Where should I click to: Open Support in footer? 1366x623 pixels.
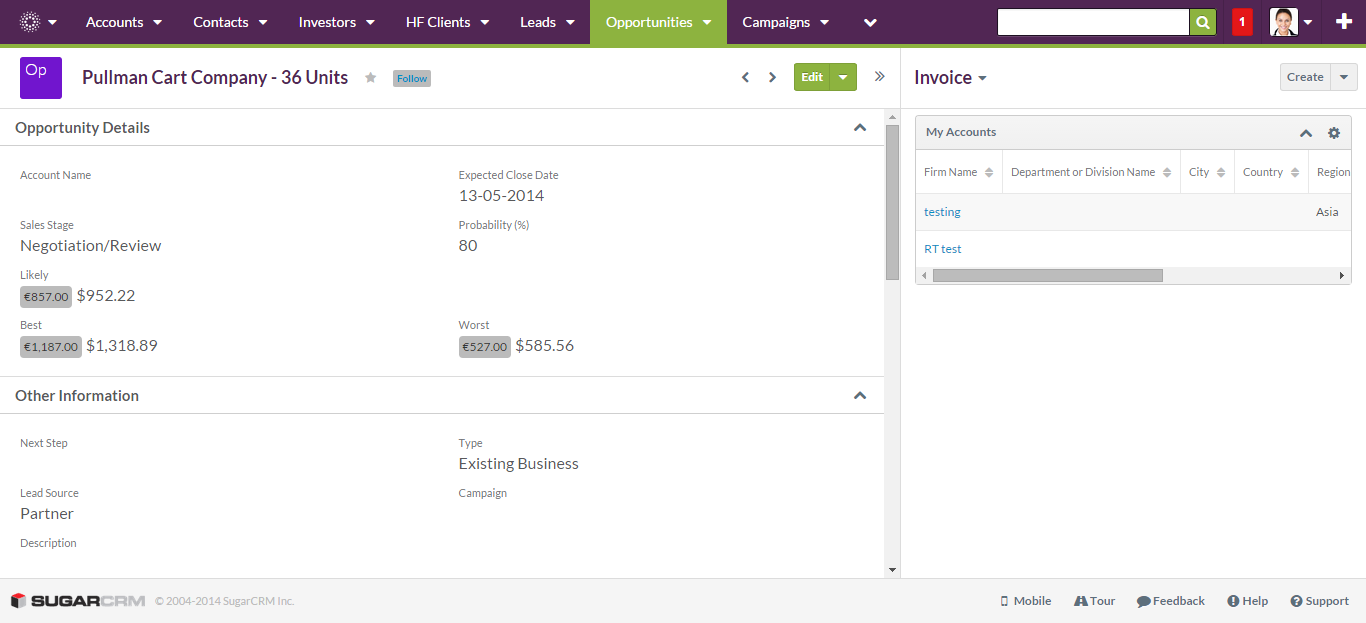tap(1319, 601)
